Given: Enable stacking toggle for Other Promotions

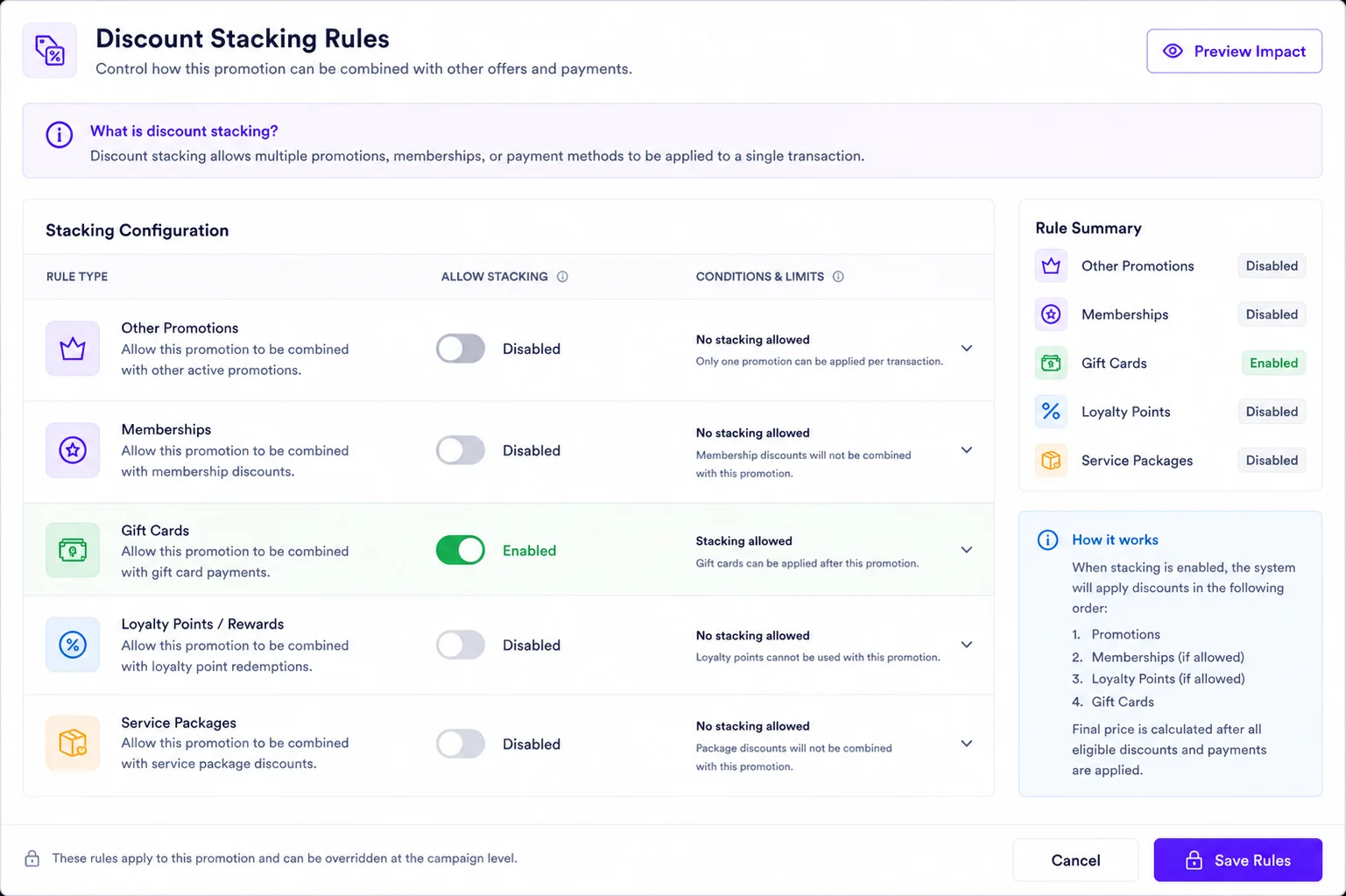Looking at the screenshot, I should click(x=461, y=349).
